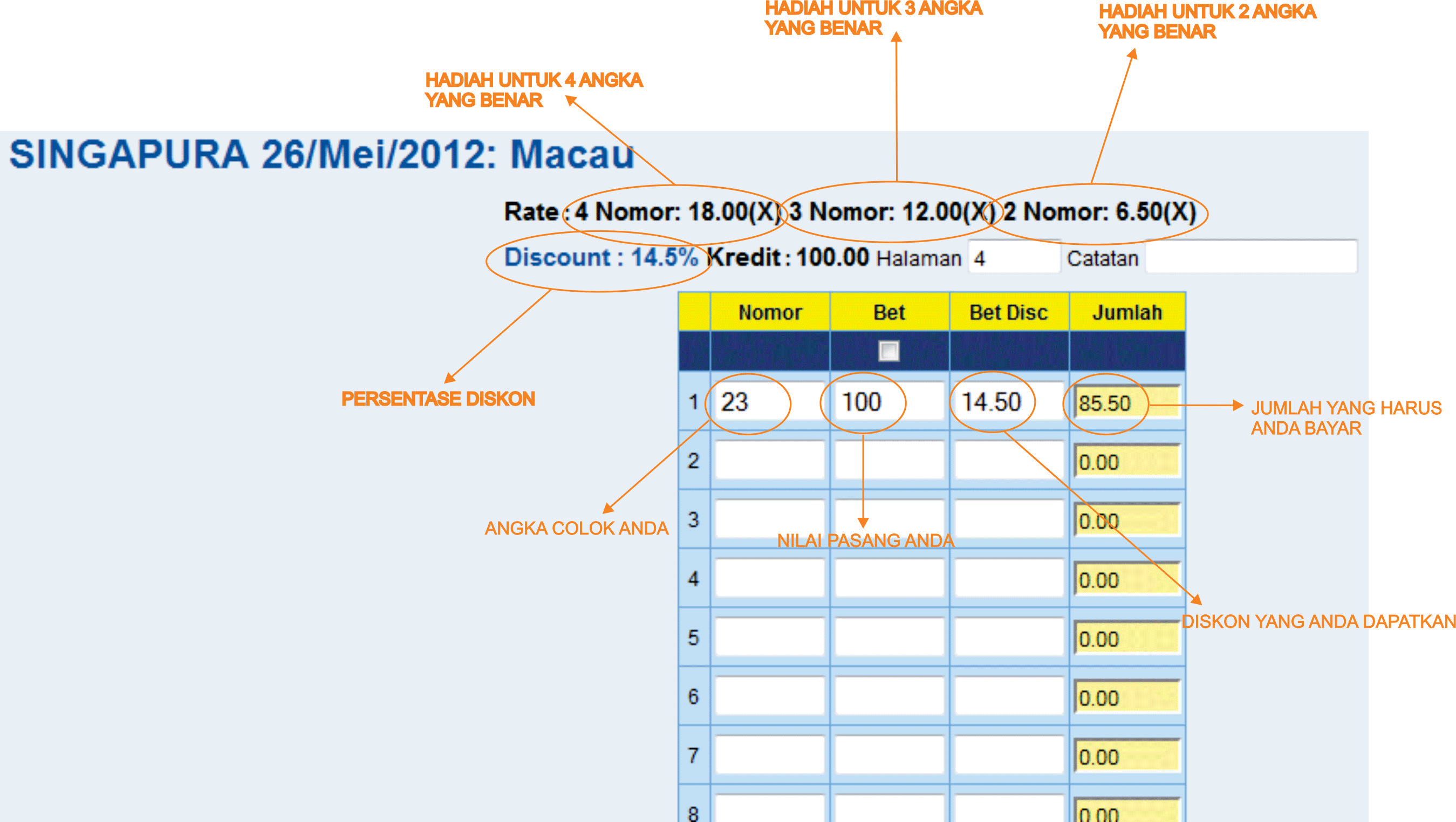
Task: Click the Bet Disc field in row 5
Action: click(x=1009, y=637)
